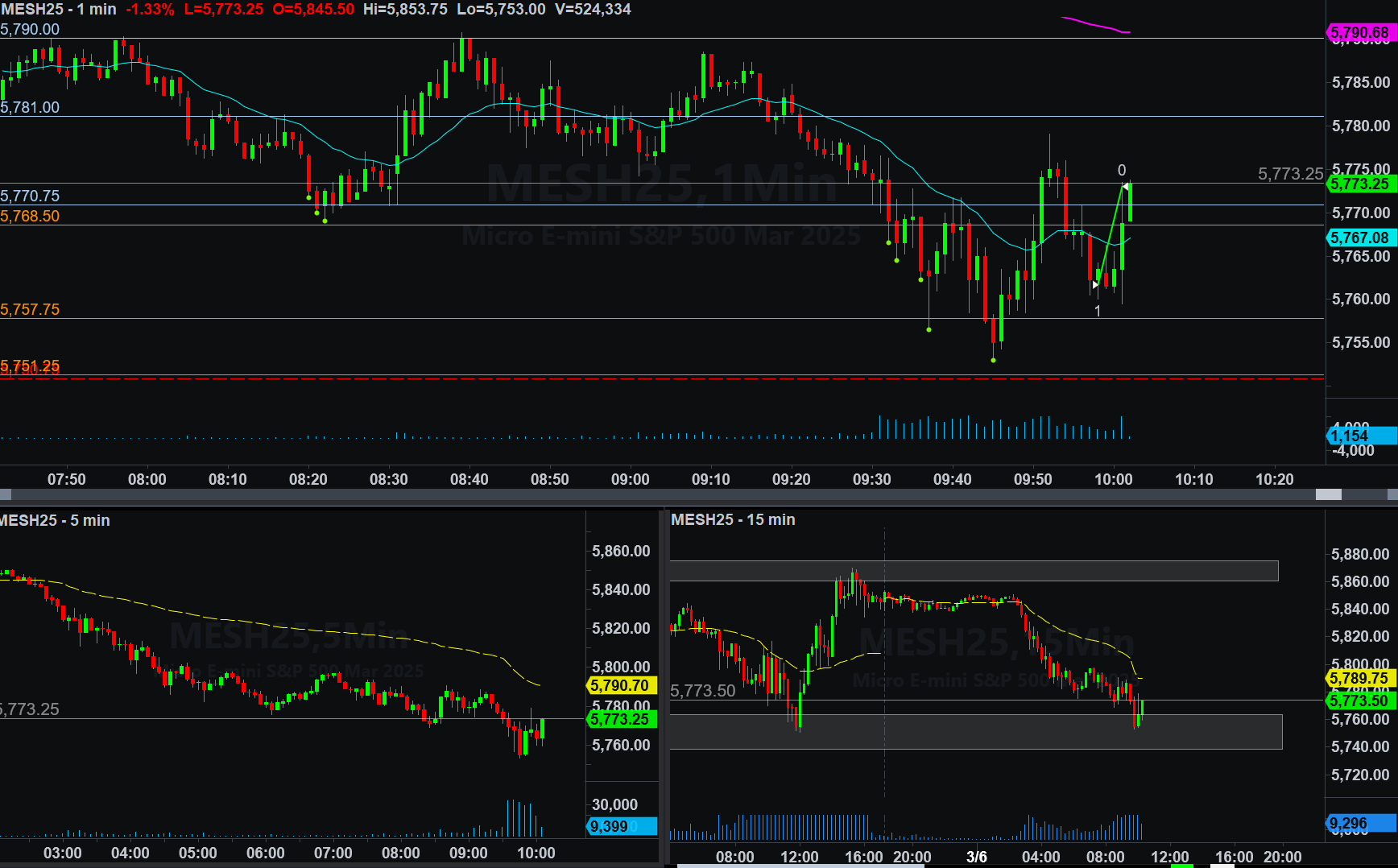
Task: Click the 03:00 time label on 5 min chart
Action: tap(63, 853)
